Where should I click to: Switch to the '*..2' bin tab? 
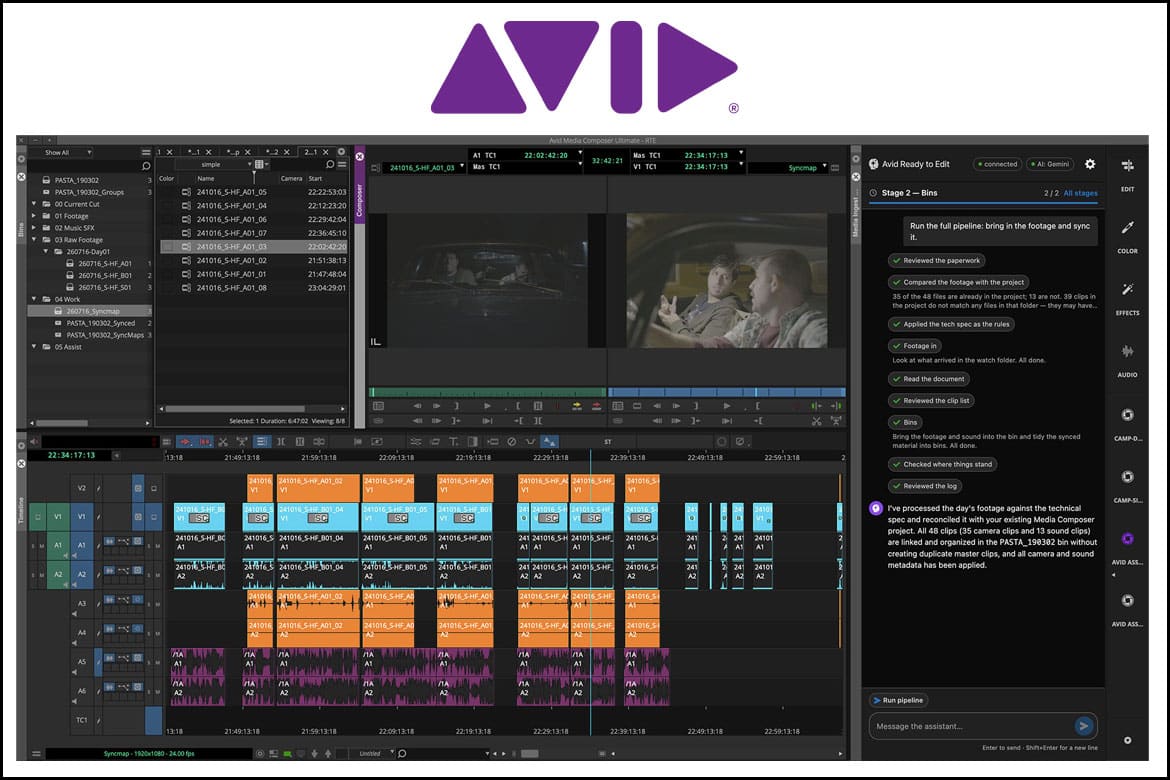273,152
